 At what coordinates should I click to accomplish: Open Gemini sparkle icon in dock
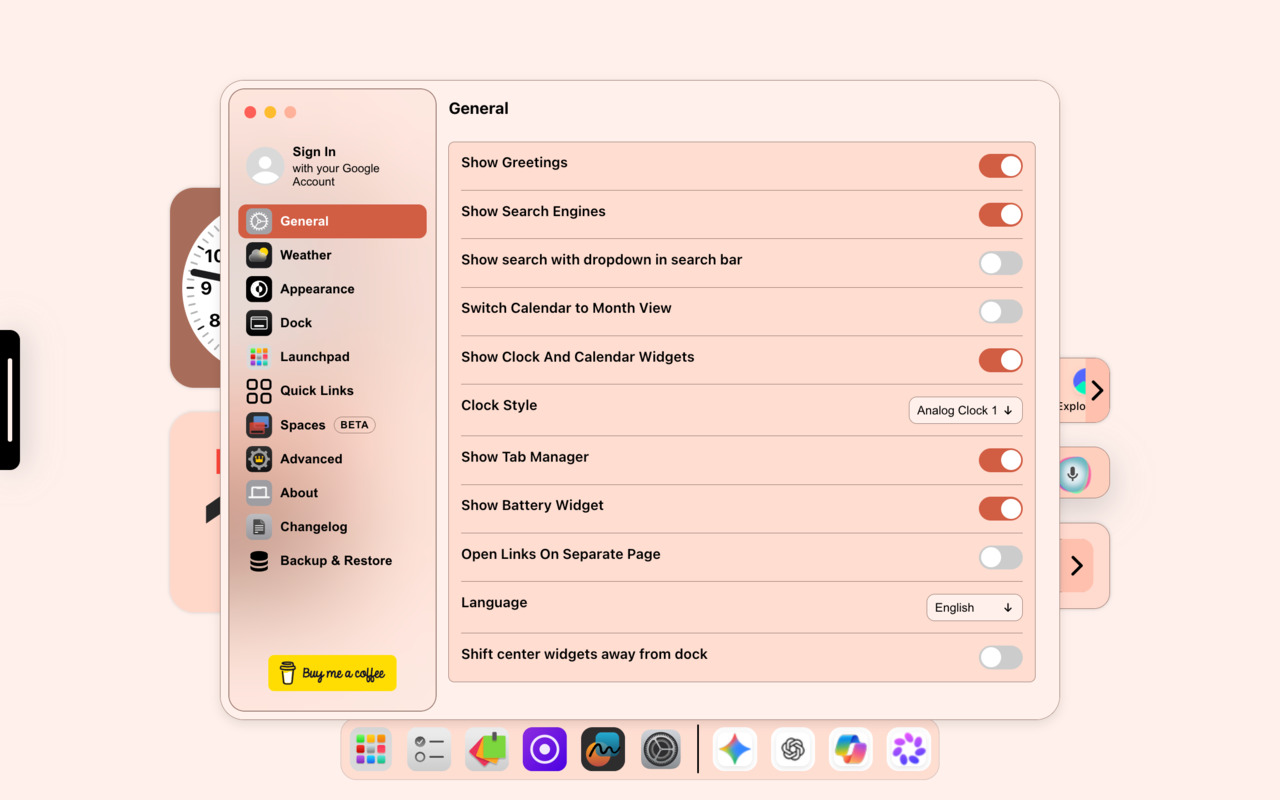[x=735, y=749]
